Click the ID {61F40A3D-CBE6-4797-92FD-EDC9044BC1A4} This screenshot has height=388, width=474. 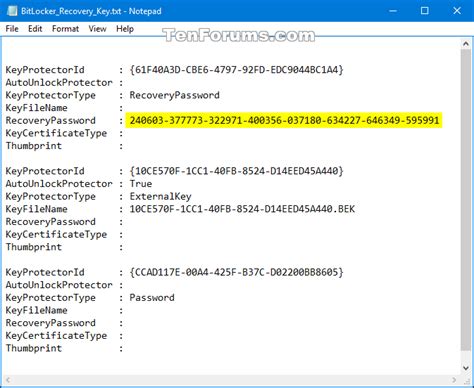click(x=236, y=70)
